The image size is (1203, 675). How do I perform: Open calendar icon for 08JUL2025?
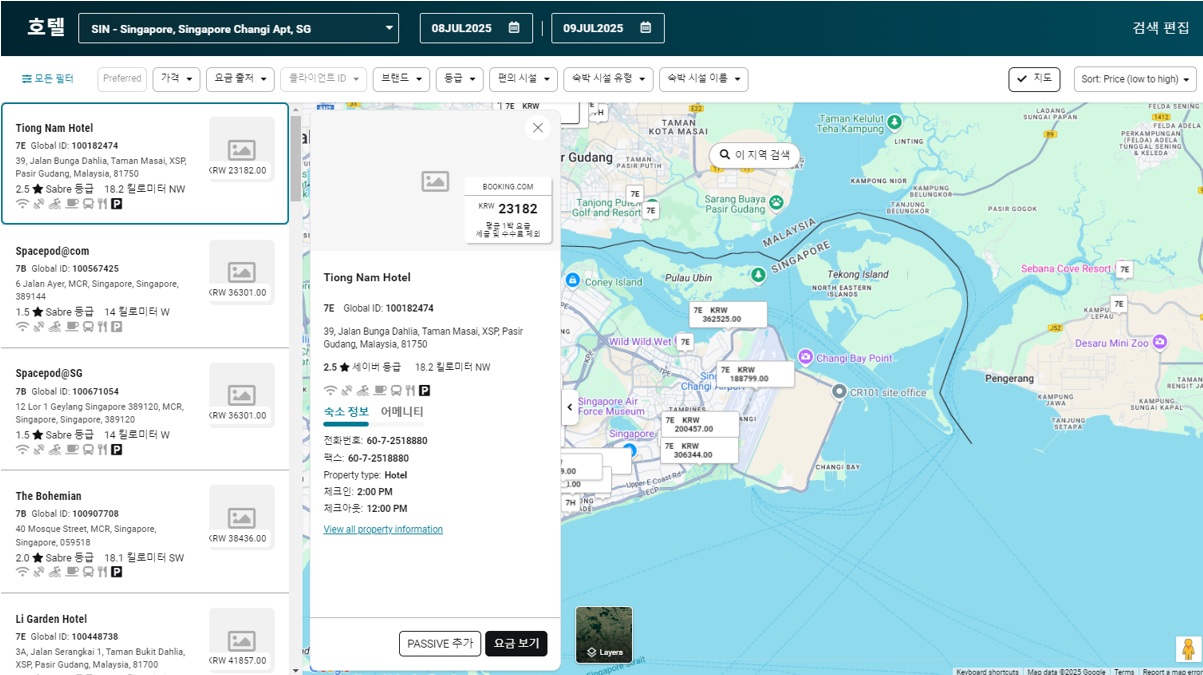coord(514,28)
